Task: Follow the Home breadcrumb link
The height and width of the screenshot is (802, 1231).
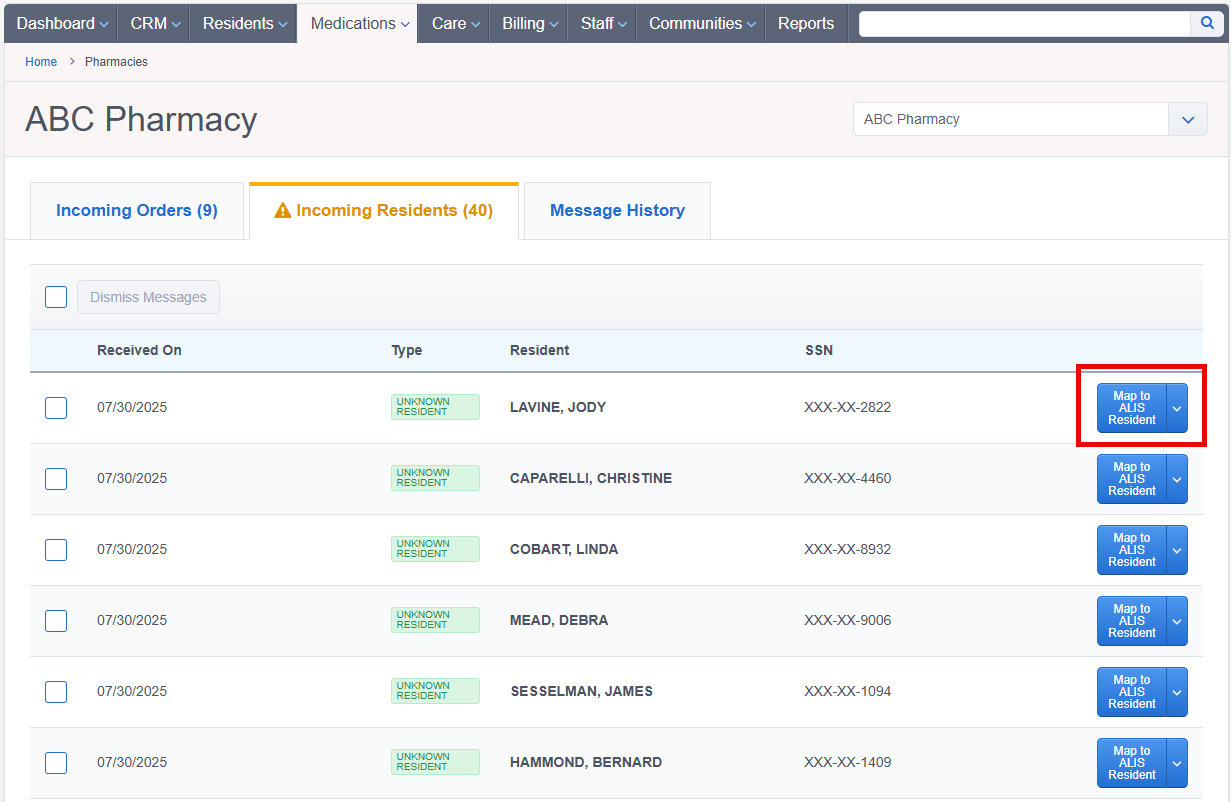Action: (41, 62)
